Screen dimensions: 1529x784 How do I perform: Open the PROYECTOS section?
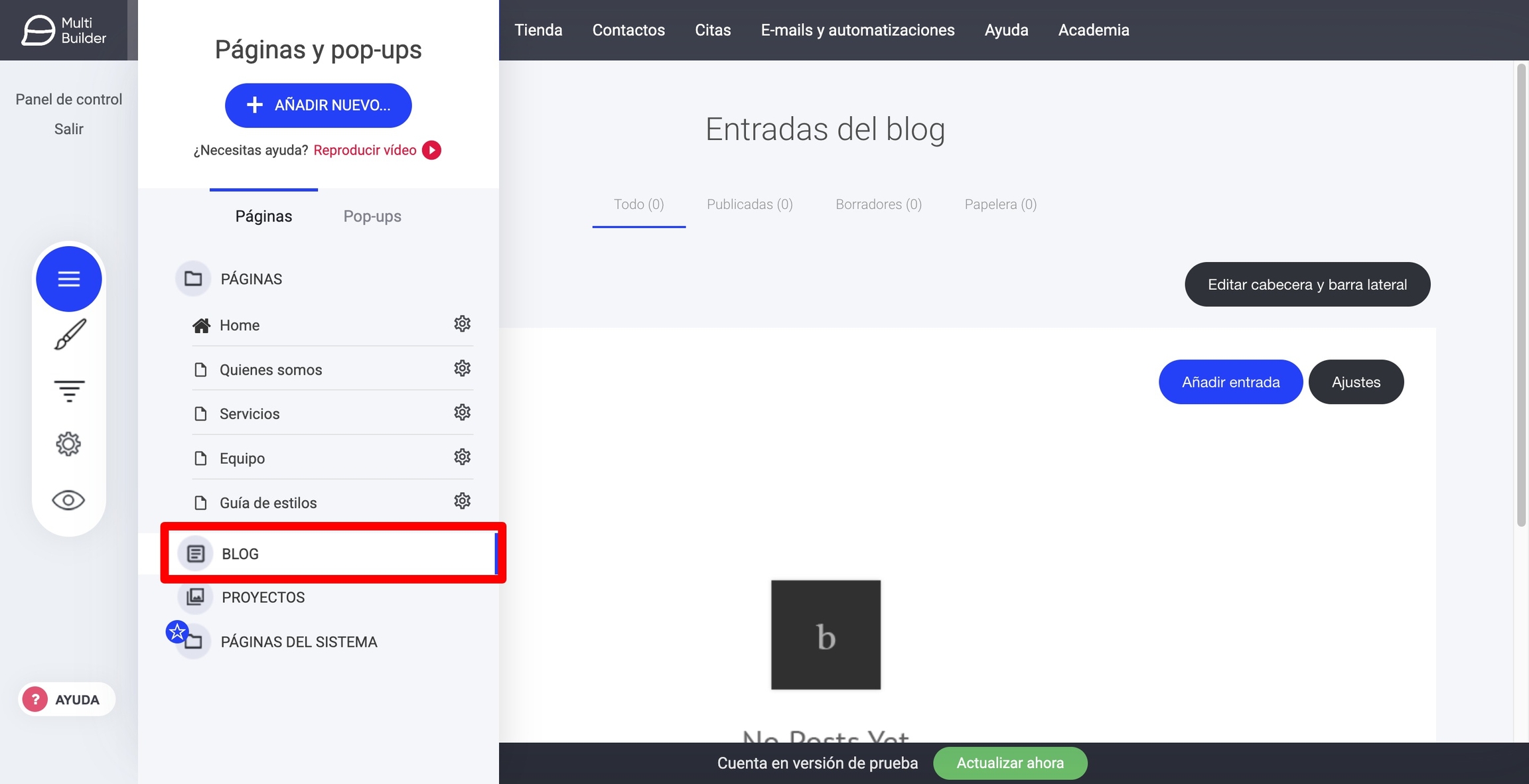(x=263, y=597)
